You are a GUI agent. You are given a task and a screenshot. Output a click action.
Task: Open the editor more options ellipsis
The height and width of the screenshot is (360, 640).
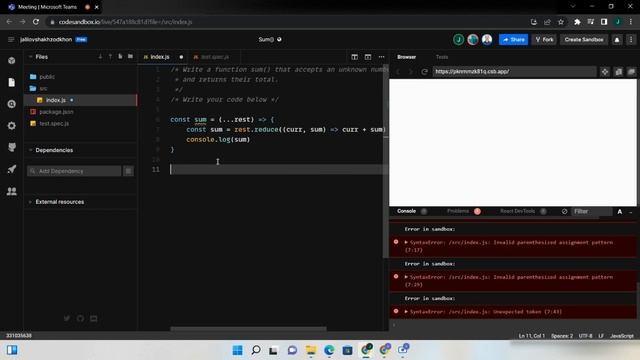[x=381, y=57]
